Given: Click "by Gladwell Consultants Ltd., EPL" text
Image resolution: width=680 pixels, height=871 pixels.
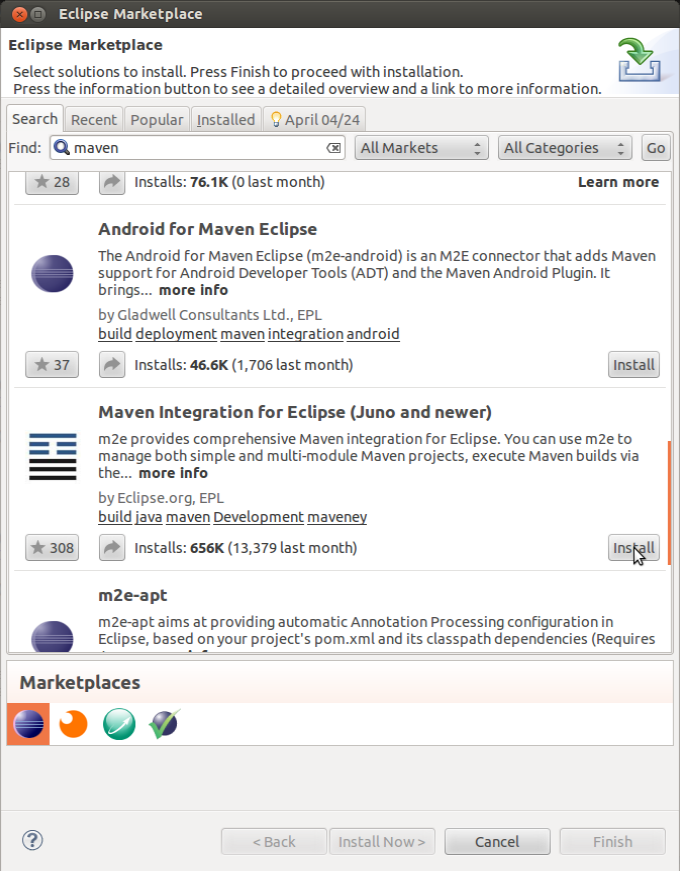Looking at the screenshot, I should click(210, 315).
